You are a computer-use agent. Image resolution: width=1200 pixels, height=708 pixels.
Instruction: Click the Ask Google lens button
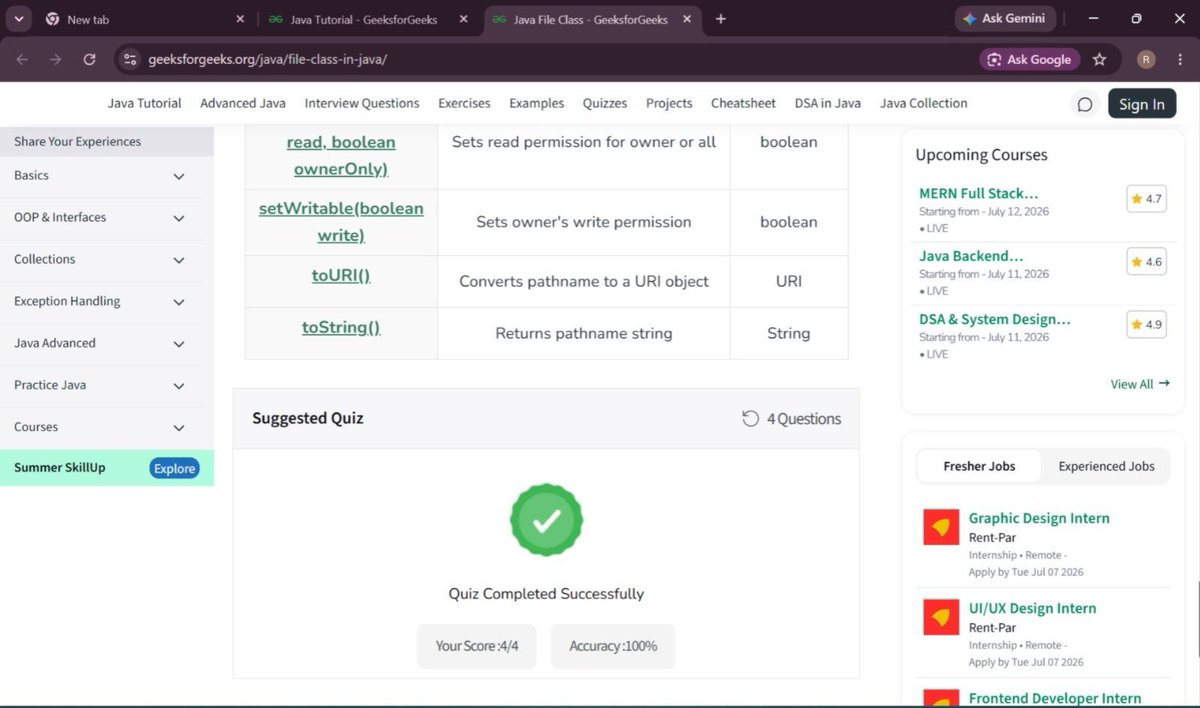1029,59
